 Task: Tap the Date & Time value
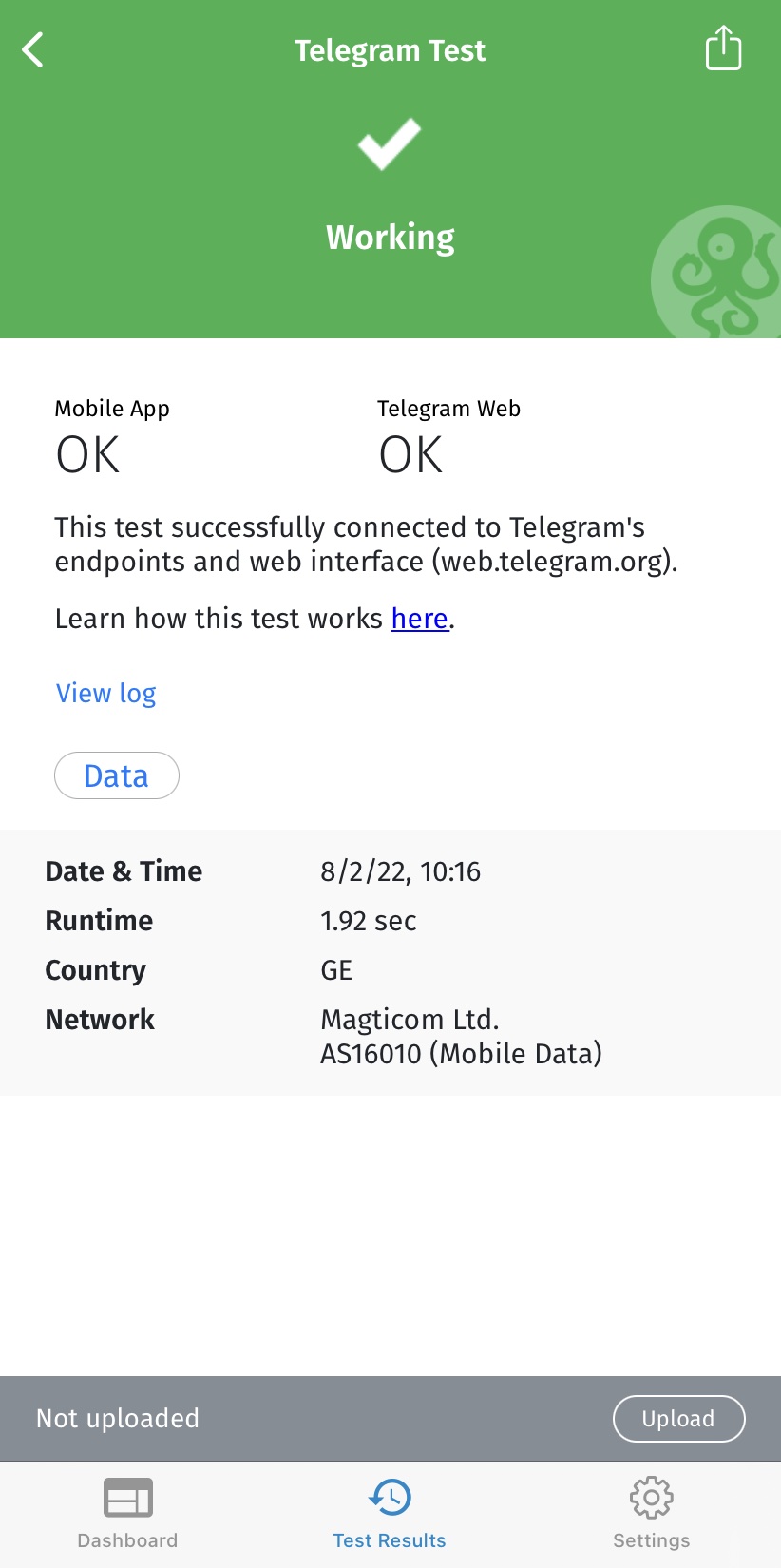(400, 871)
